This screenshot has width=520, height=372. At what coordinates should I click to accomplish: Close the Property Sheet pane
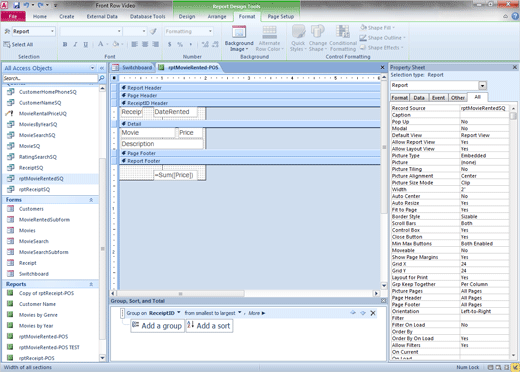515,67
